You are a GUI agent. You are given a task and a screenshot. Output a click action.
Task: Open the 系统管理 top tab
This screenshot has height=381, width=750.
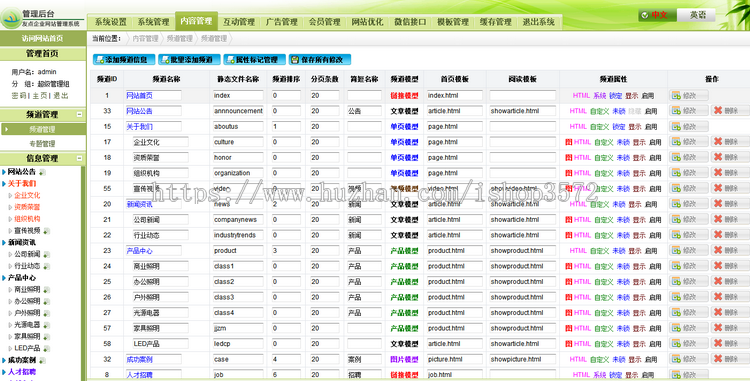point(154,22)
